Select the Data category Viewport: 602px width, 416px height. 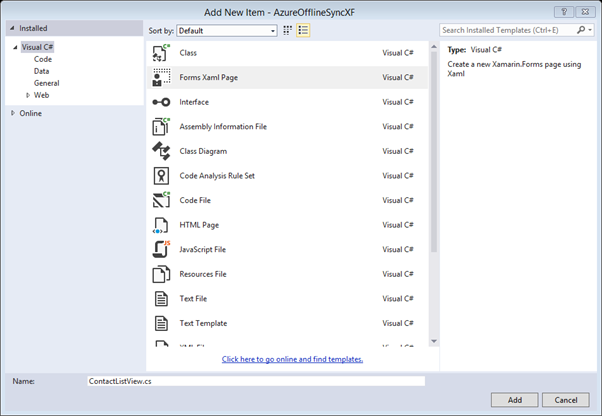[x=41, y=71]
